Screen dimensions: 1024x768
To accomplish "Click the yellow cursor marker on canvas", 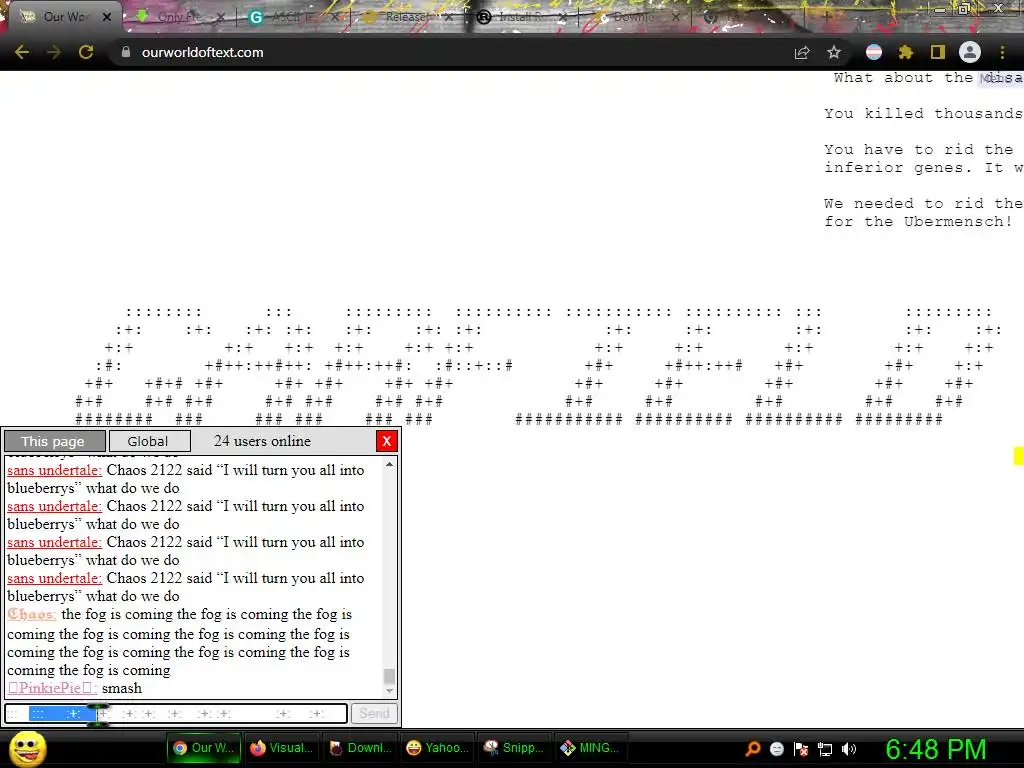I will click(1019, 456).
